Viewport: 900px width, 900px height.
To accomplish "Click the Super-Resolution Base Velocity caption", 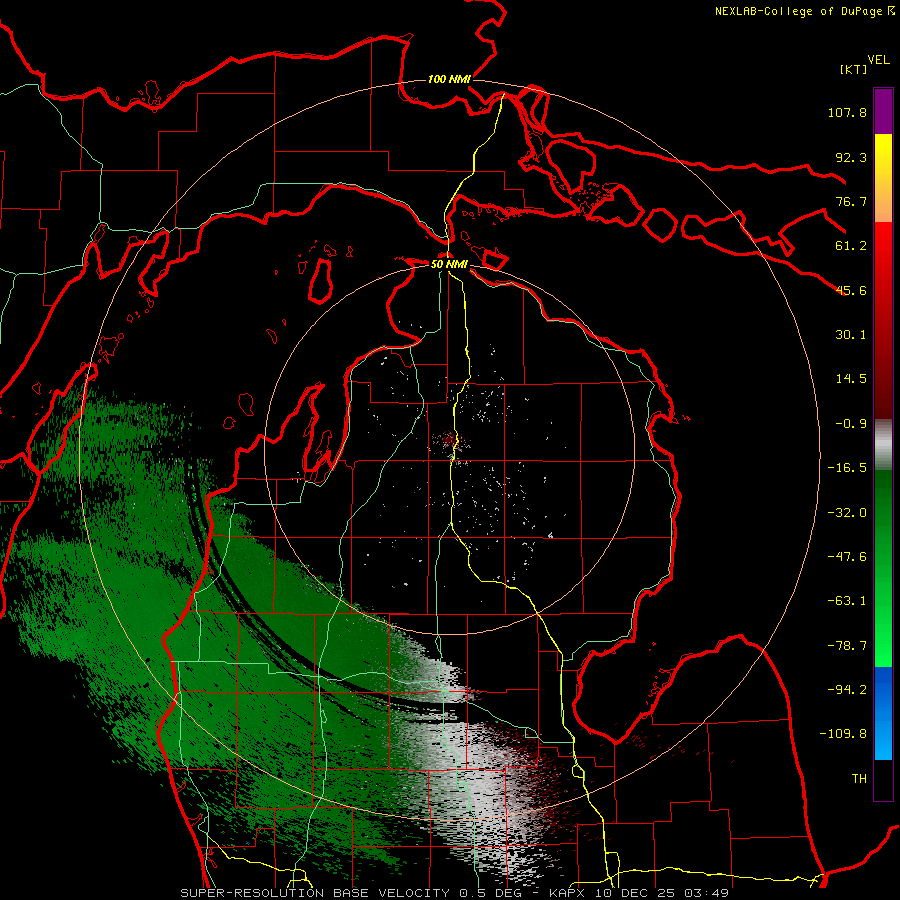I will click(455, 893).
